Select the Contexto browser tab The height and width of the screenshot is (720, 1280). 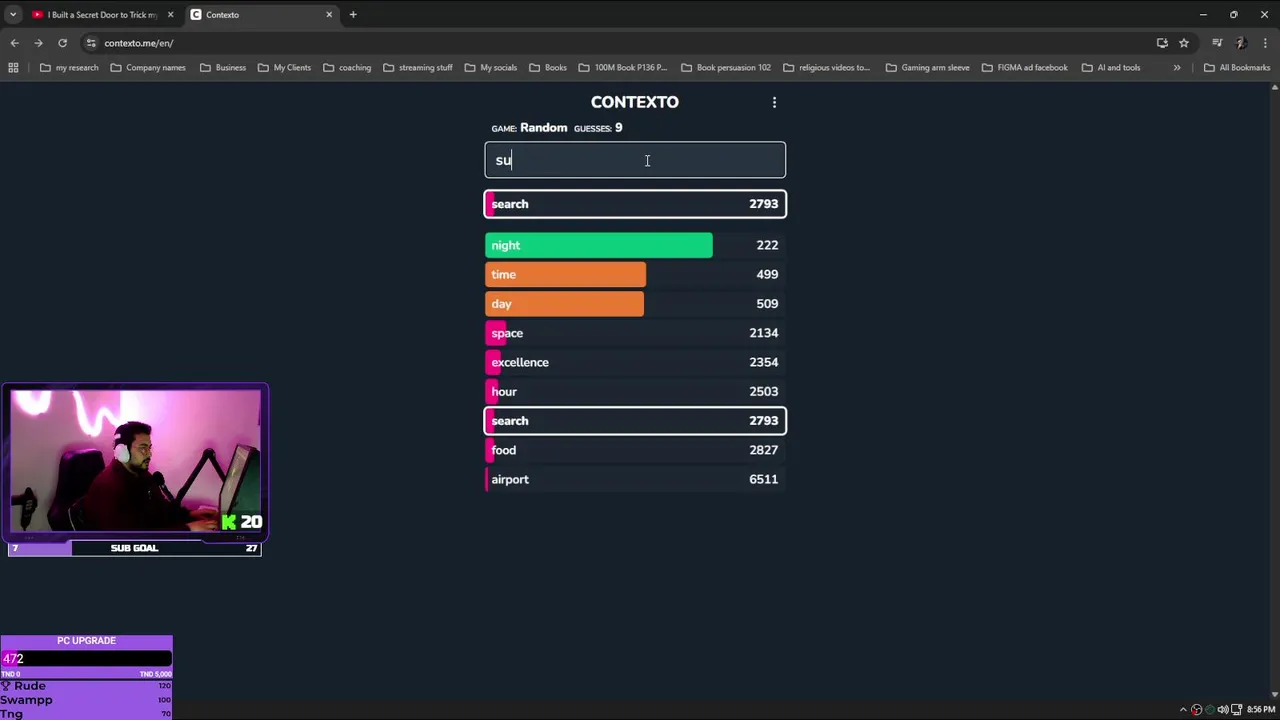[262, 15]
